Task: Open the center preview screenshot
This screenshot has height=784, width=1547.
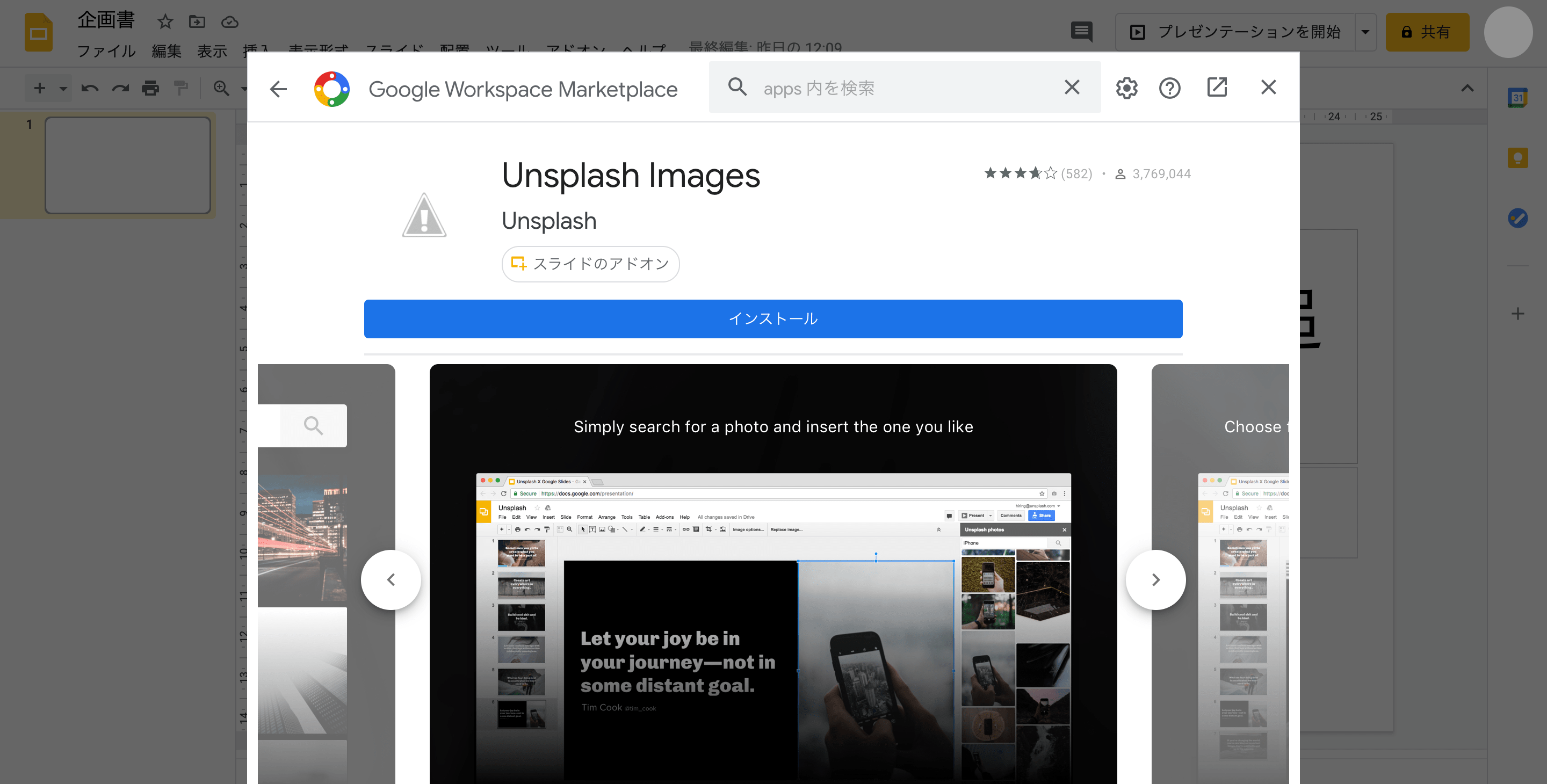Action: [x=773, y=574]
